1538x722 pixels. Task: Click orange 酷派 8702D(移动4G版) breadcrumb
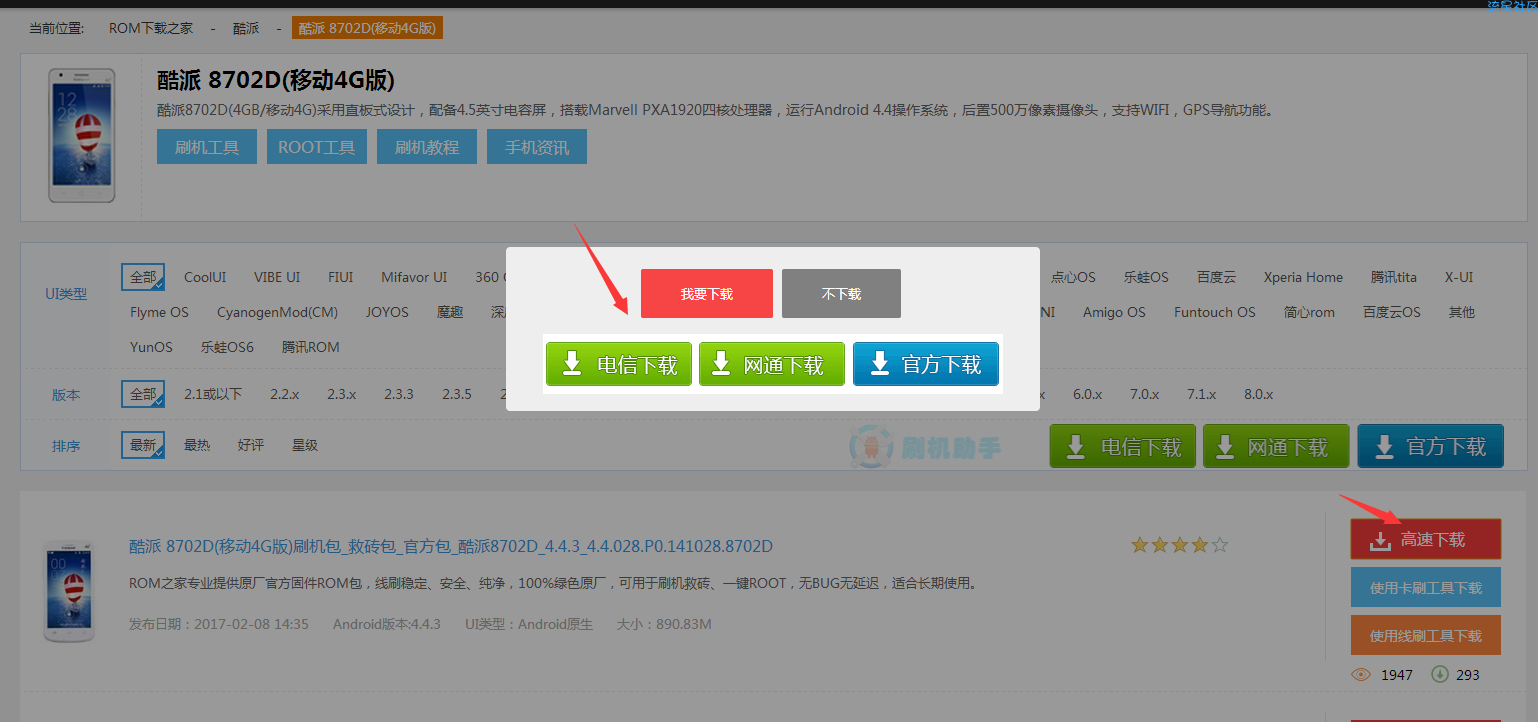(367, 28)
